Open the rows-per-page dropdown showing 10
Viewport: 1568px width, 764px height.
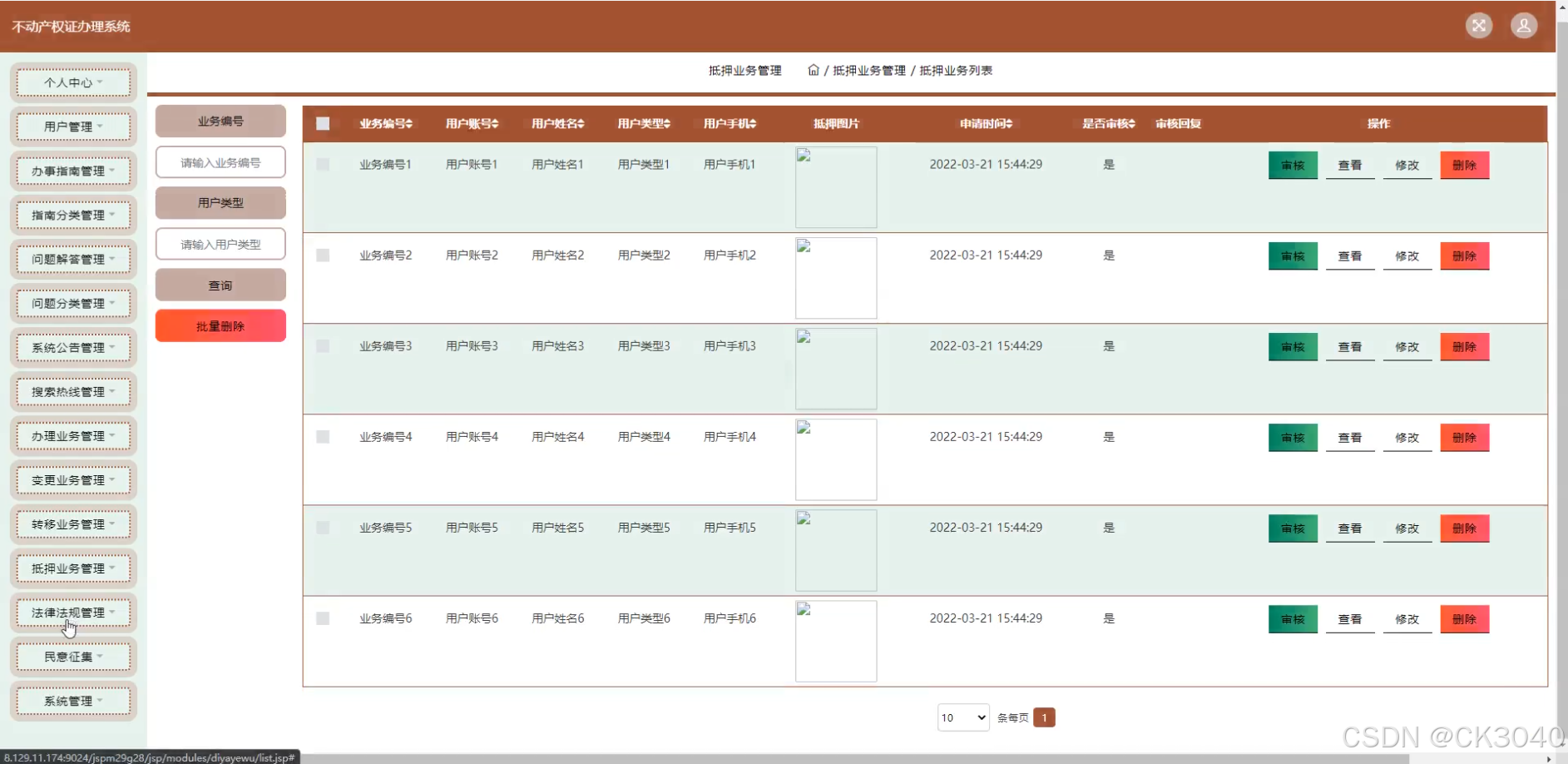click(963, 717)
